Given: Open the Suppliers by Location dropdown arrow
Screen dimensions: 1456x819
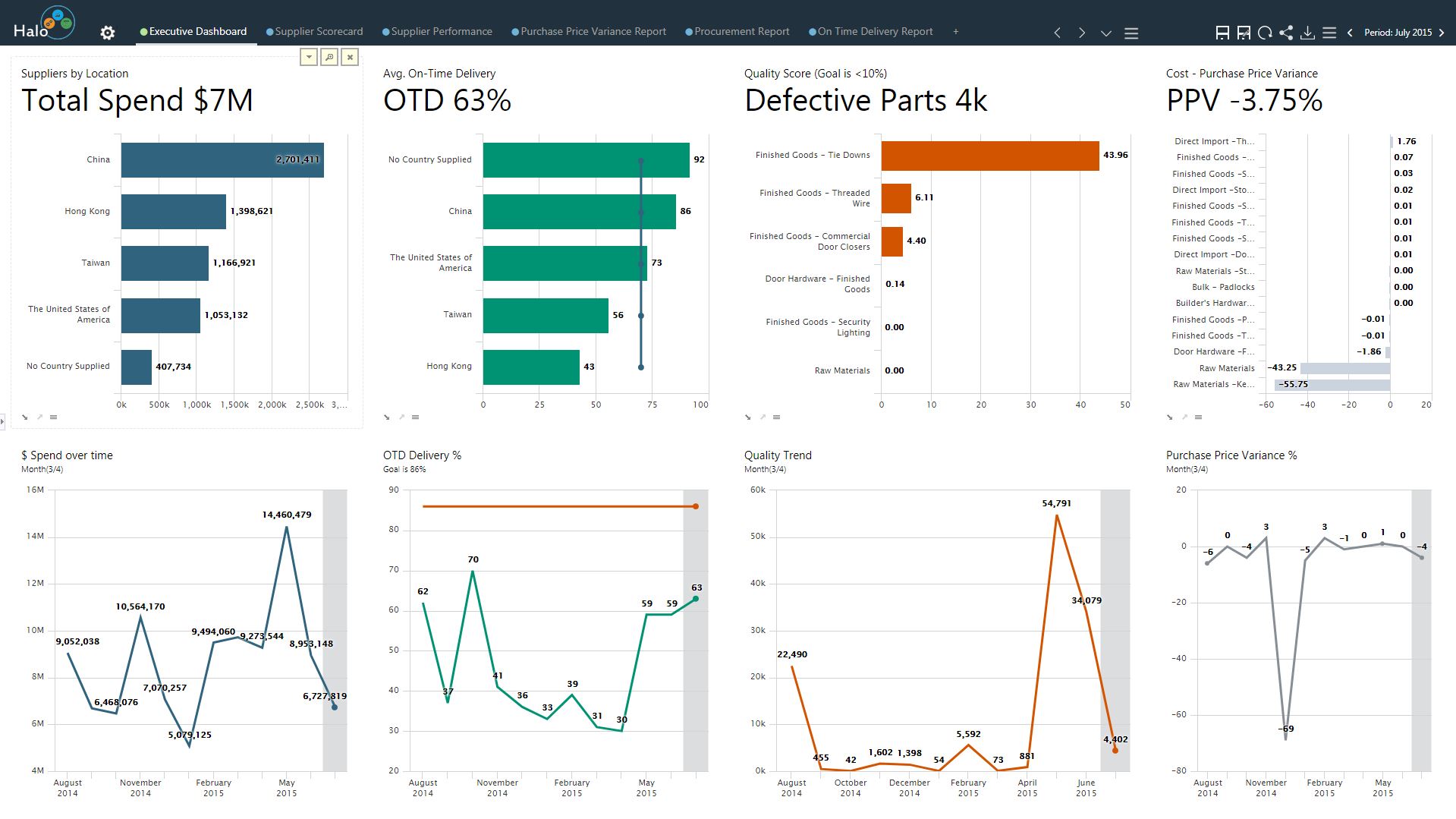Looking at the screenshot, I should 309,57.
